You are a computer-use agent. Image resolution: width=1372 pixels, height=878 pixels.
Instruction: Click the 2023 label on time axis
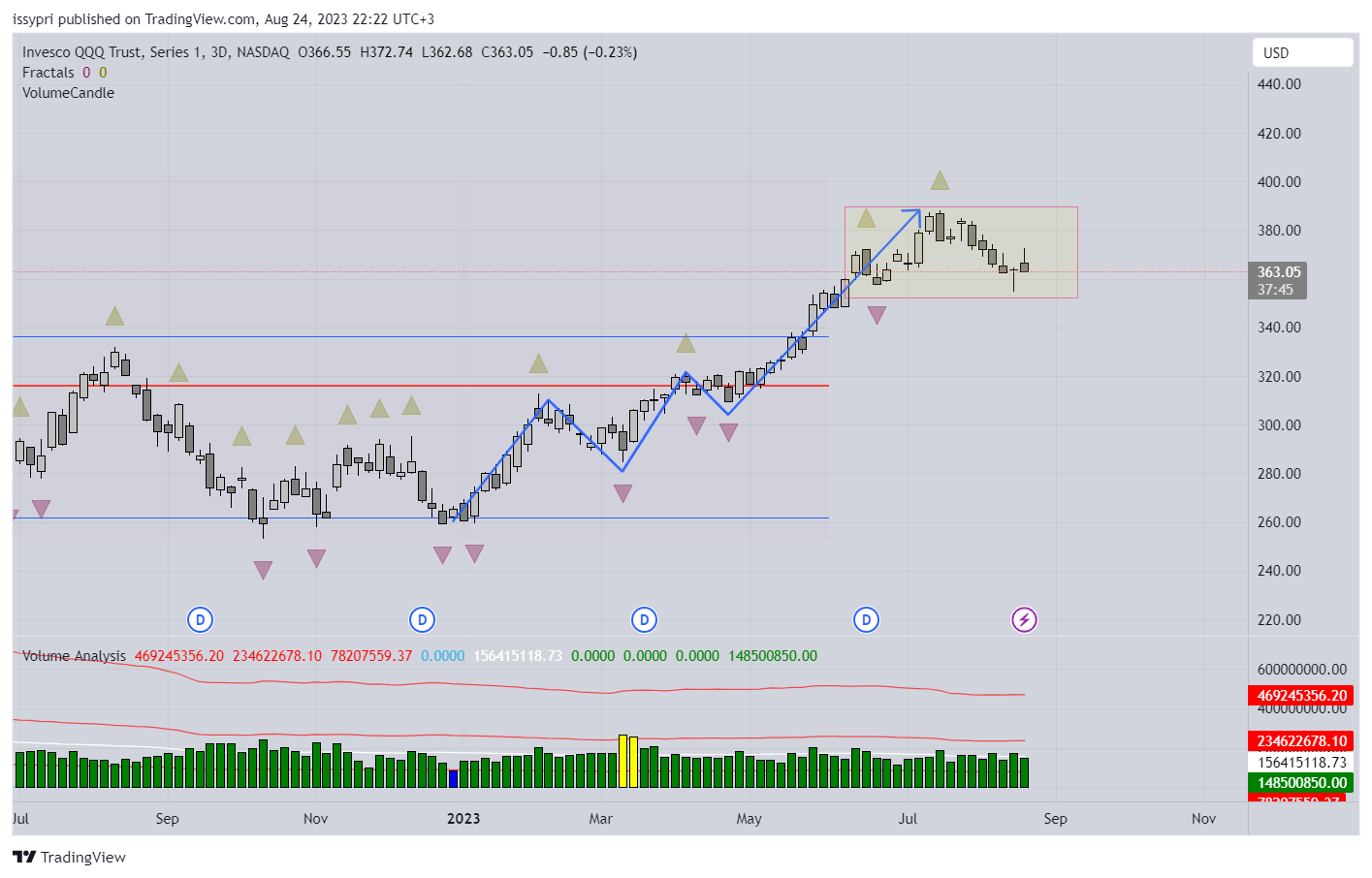(x=463, y=819)
